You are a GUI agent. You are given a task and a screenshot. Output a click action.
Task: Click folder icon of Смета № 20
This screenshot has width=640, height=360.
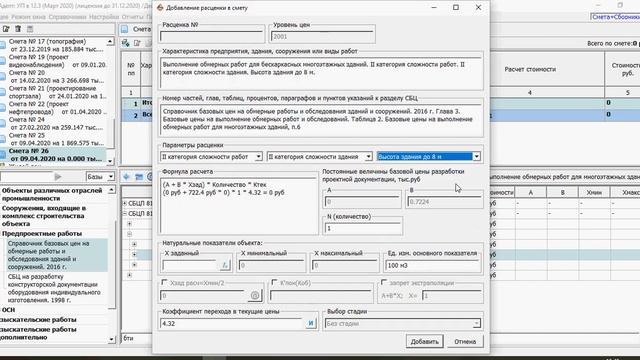point(3,76)
